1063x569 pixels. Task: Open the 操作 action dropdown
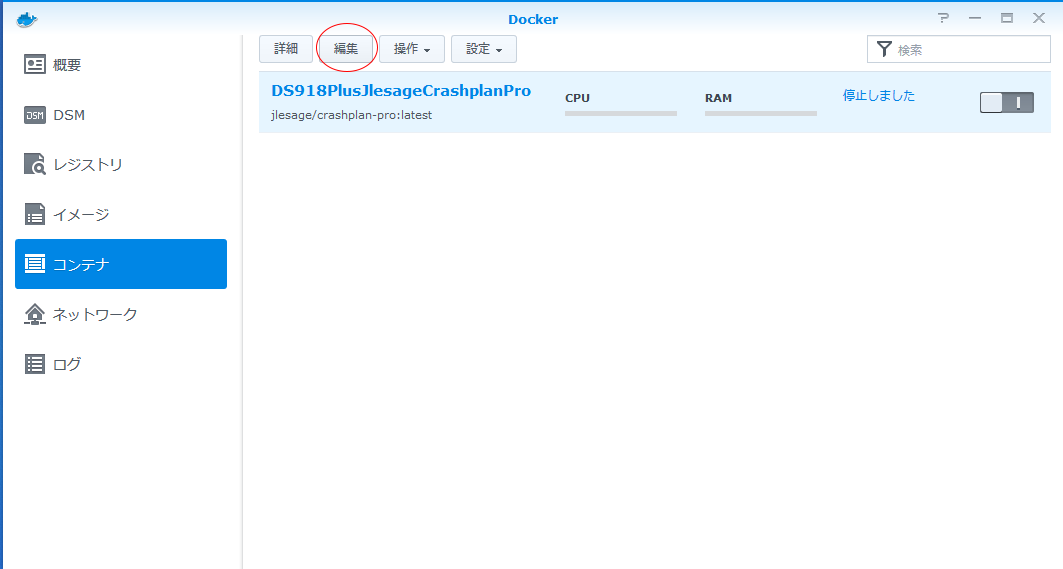(412, 49)
